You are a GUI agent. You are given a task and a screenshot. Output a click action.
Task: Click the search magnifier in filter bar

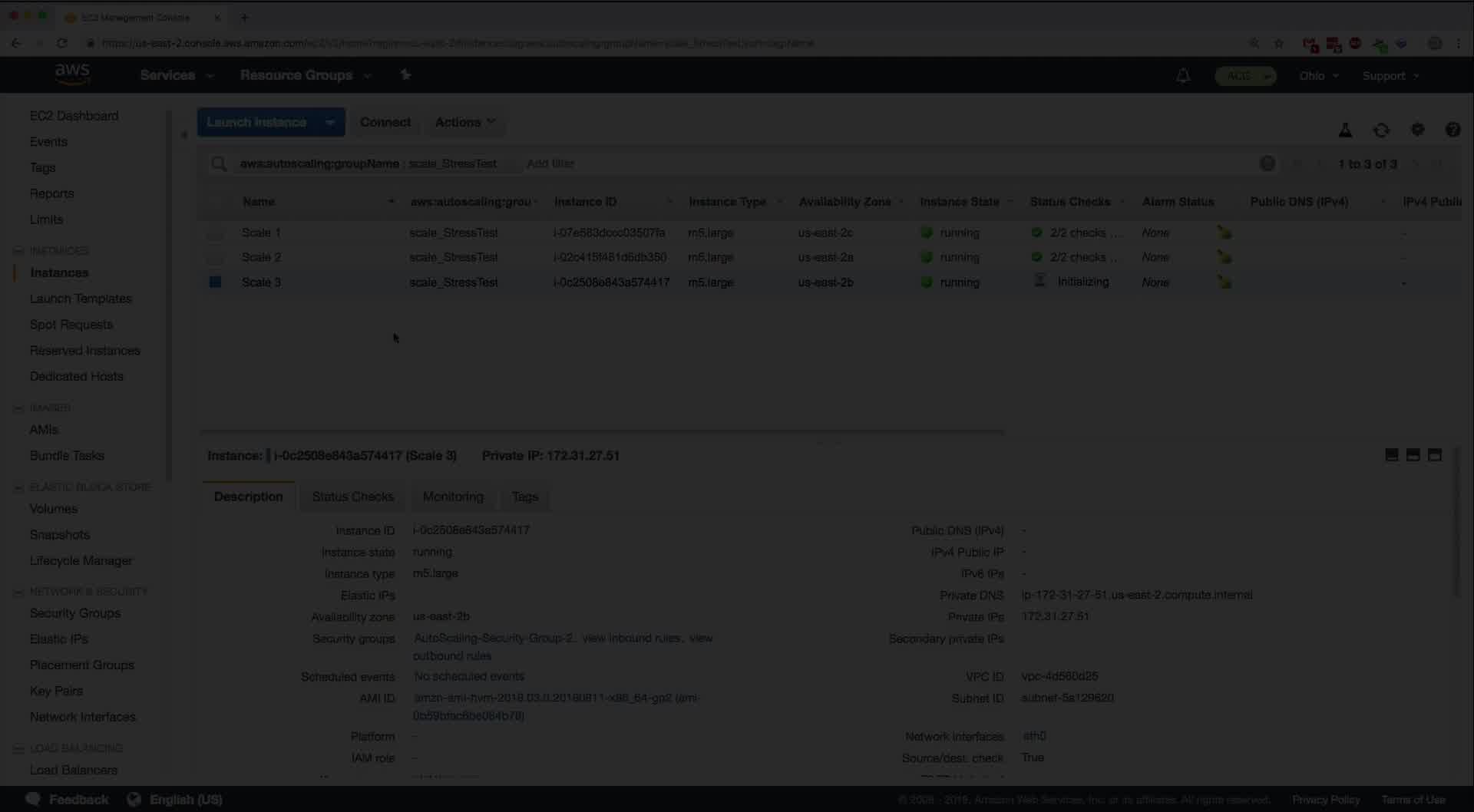click(219, 163)
